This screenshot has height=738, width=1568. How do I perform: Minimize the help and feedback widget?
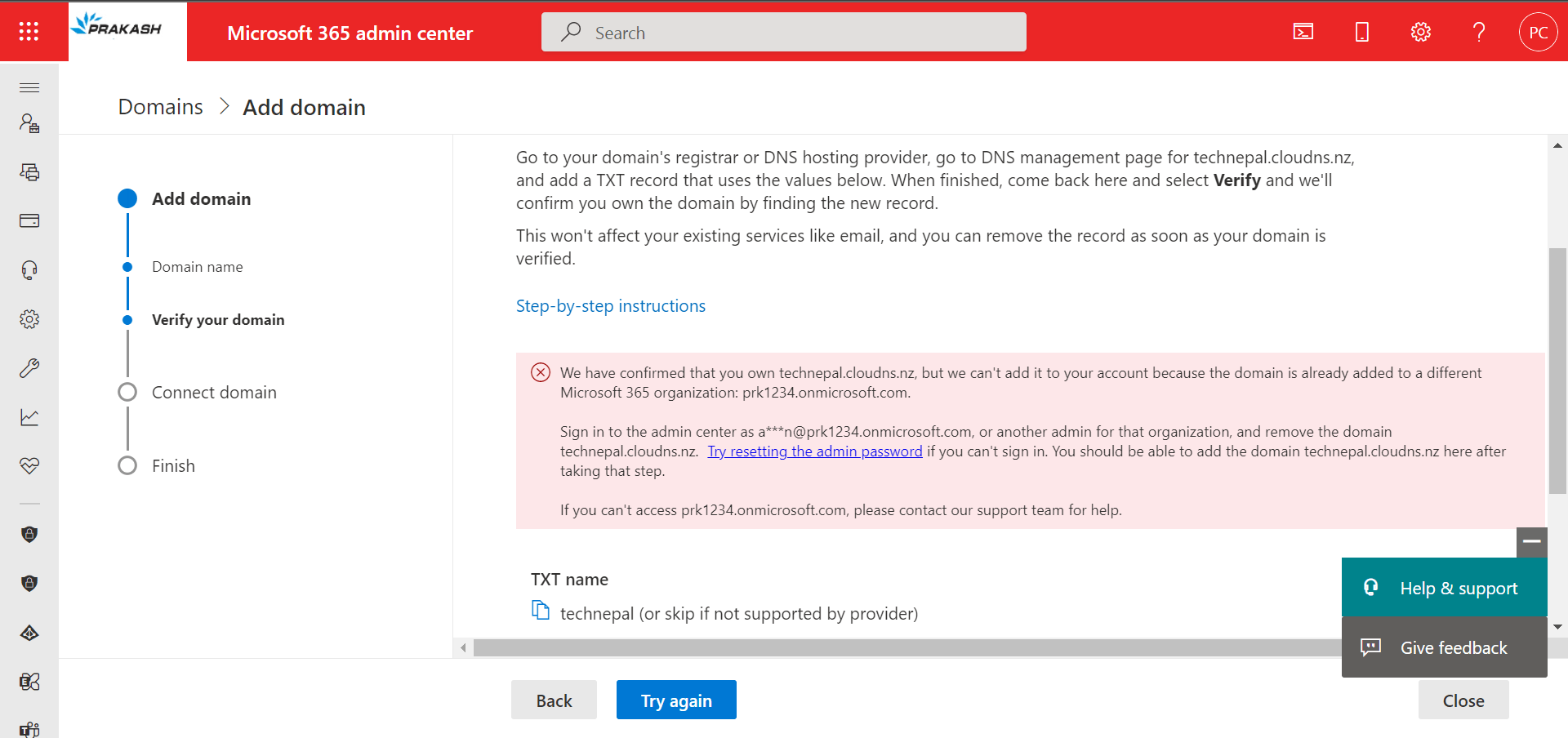coord(1532,541)
